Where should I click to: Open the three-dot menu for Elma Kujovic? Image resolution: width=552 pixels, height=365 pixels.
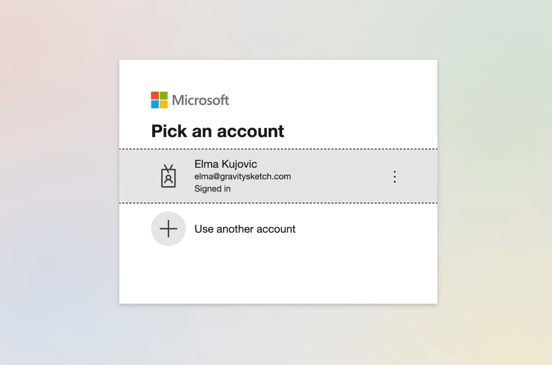tap(395, 176)
